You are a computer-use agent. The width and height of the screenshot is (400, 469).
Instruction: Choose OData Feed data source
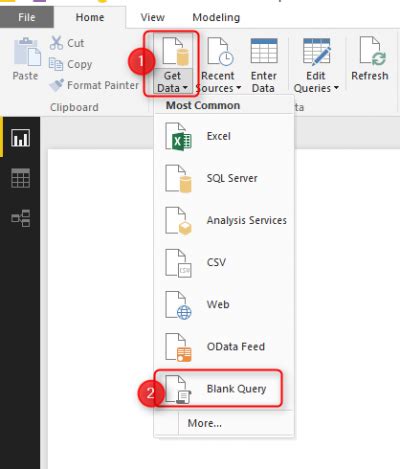tap(224, 347)
